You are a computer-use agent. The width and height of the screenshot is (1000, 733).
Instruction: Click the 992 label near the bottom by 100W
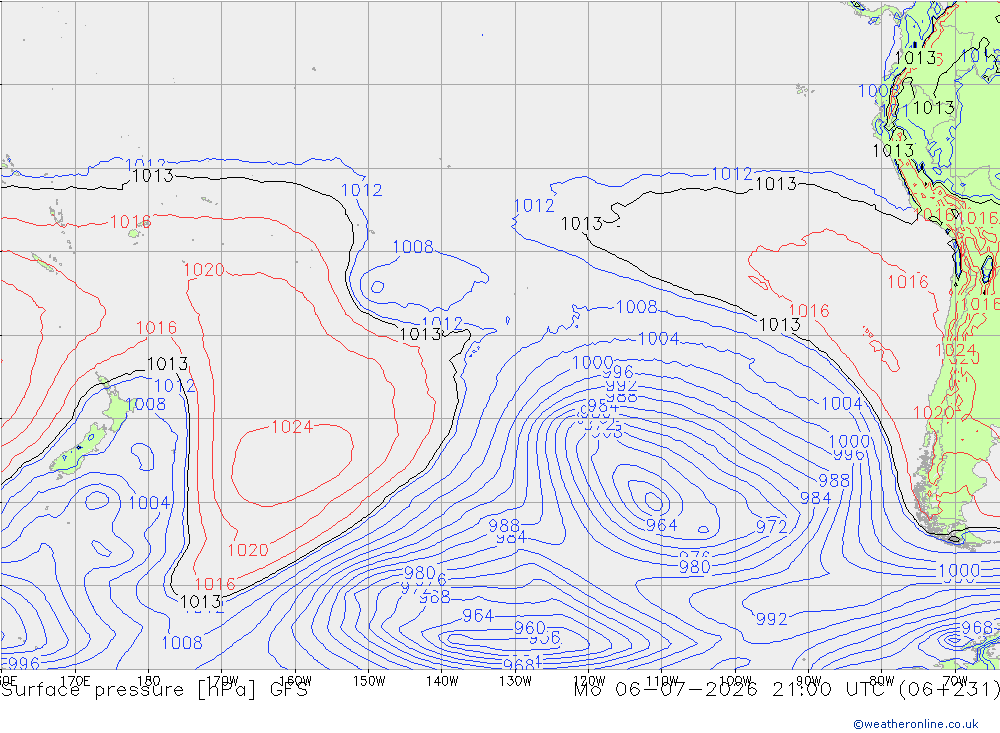click(x=772, y=619)
